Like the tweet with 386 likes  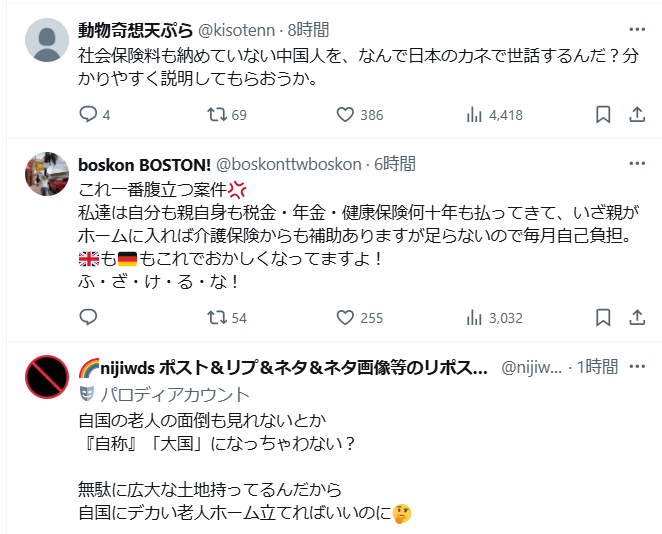[x=346, y=115]
